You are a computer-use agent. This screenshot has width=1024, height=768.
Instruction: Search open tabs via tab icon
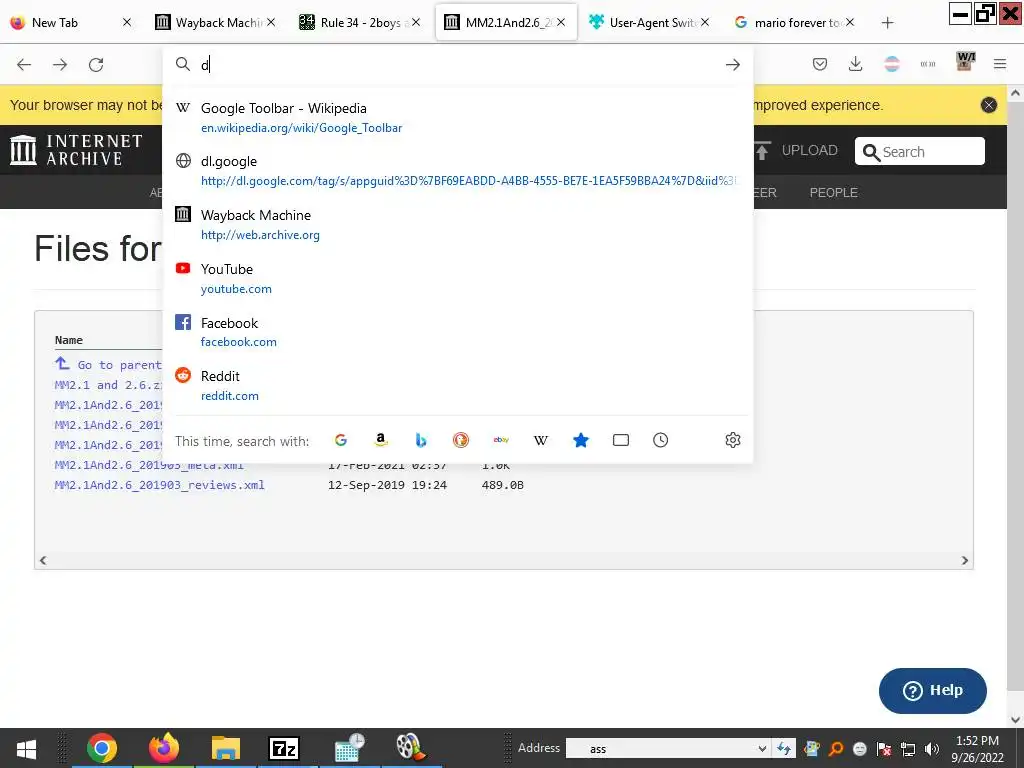coord(621,440)
